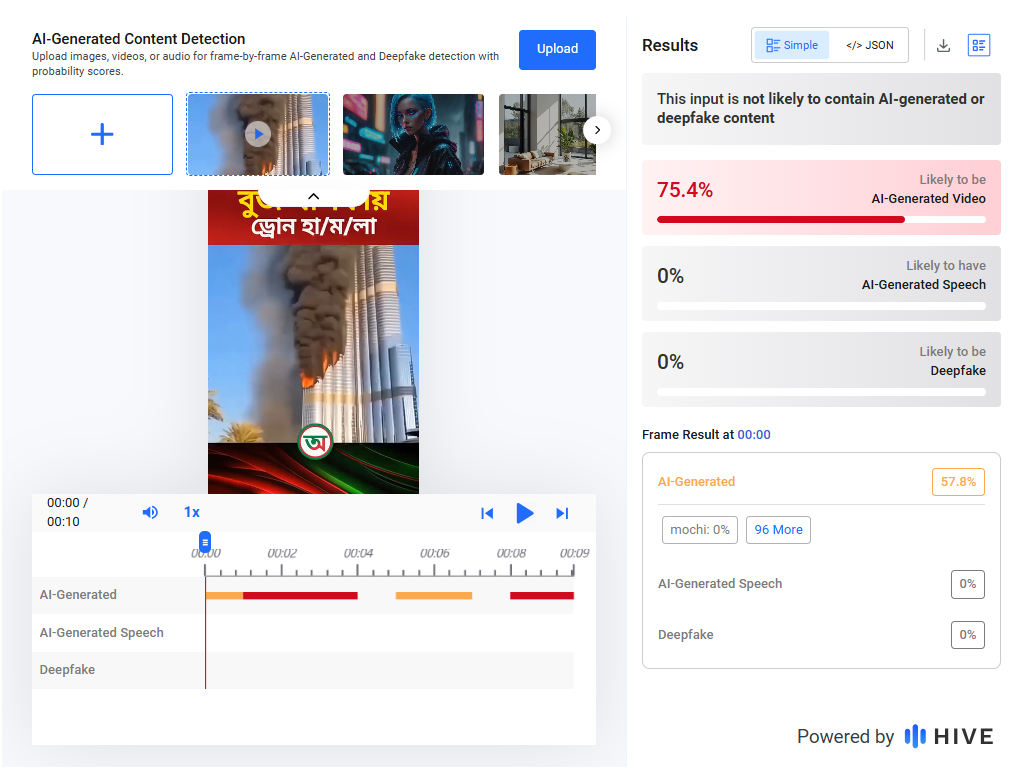Click the timeline playhead handle
This screenshot has width=1016, height=768.
(x=205, y=542)
